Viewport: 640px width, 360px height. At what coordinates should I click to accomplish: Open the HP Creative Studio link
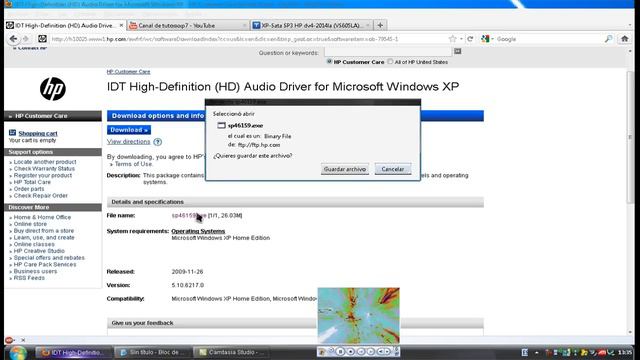(x=39, y=251)
